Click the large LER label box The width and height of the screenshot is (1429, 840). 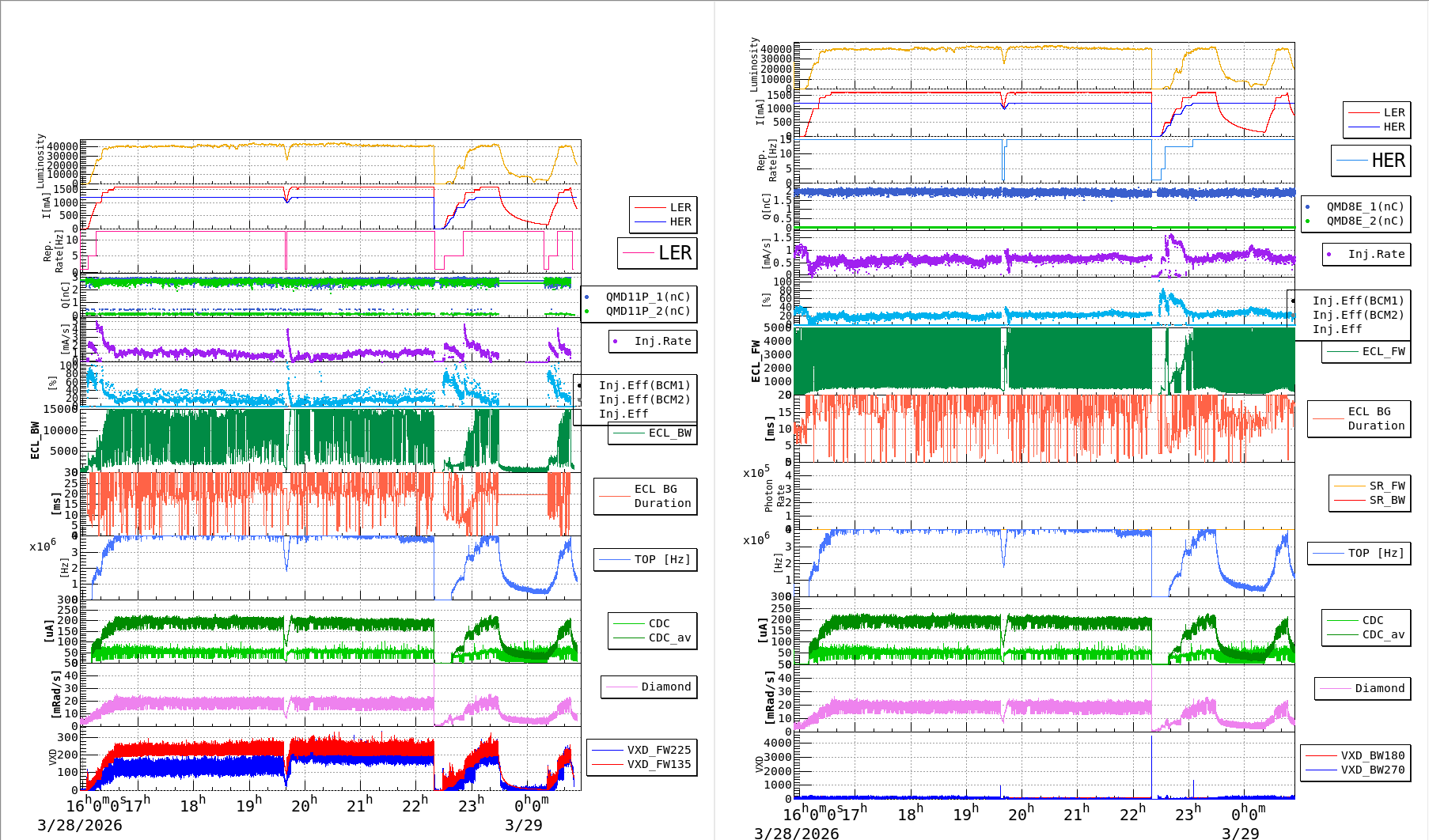tap(657, 253)
